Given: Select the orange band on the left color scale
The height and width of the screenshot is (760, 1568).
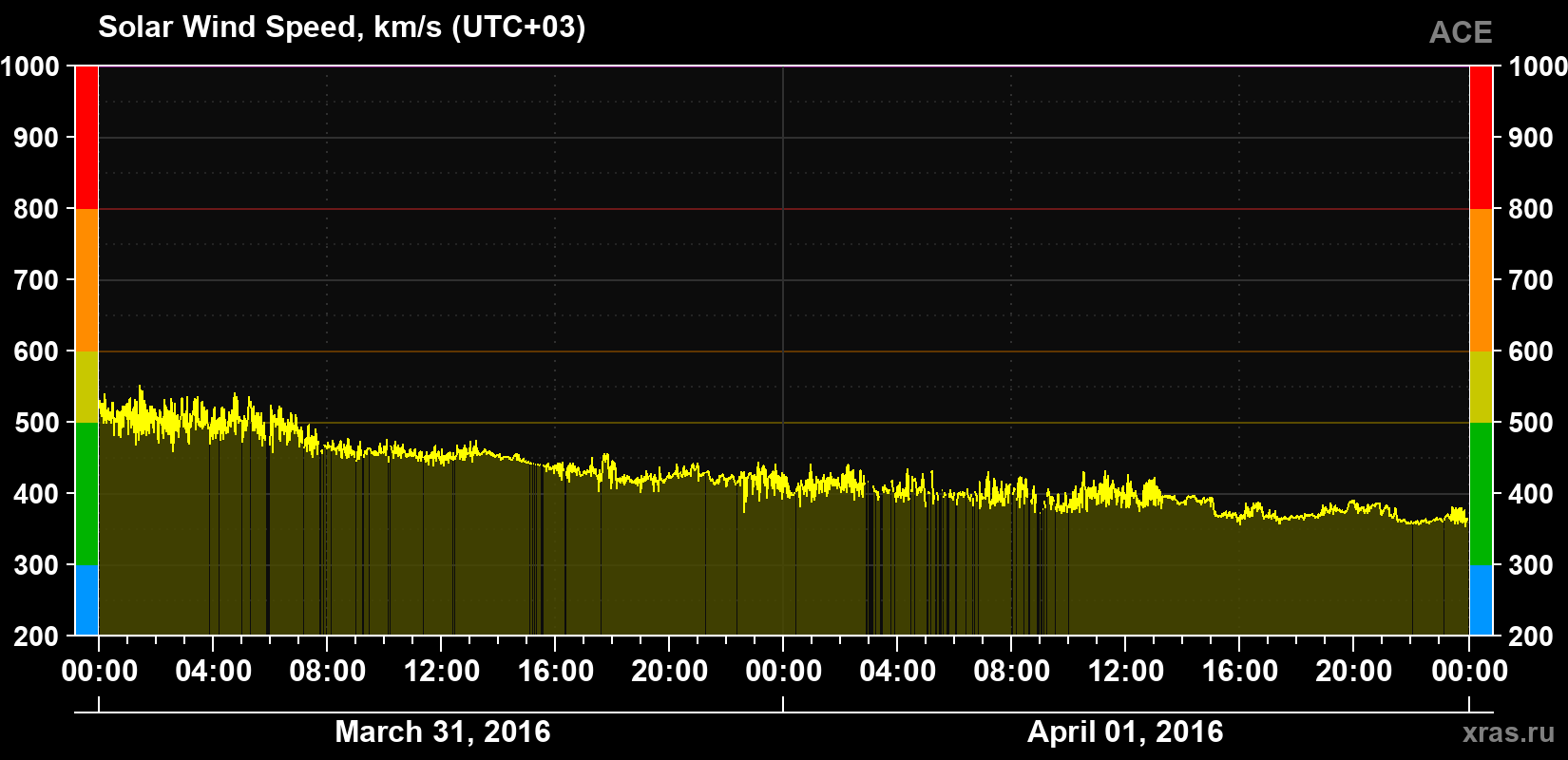Looking at the screenshot, I should tap(86, 280).
